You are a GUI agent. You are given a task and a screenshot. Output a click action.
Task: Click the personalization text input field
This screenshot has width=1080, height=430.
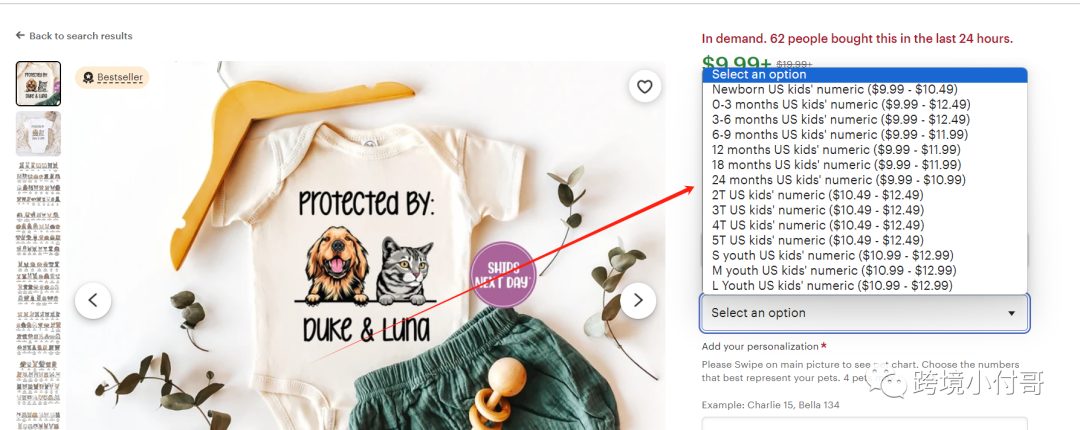[x=864, y=423]
